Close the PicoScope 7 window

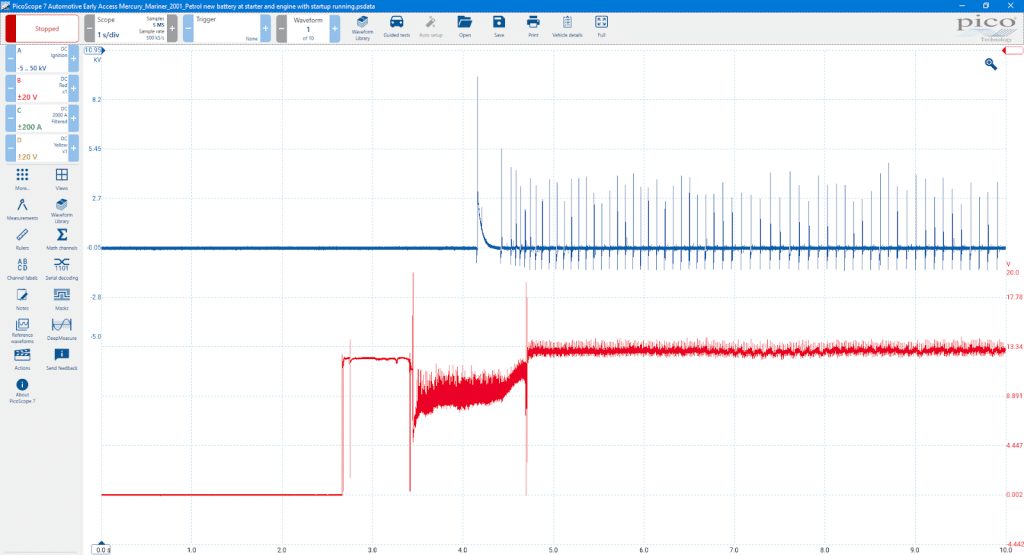1010,5
